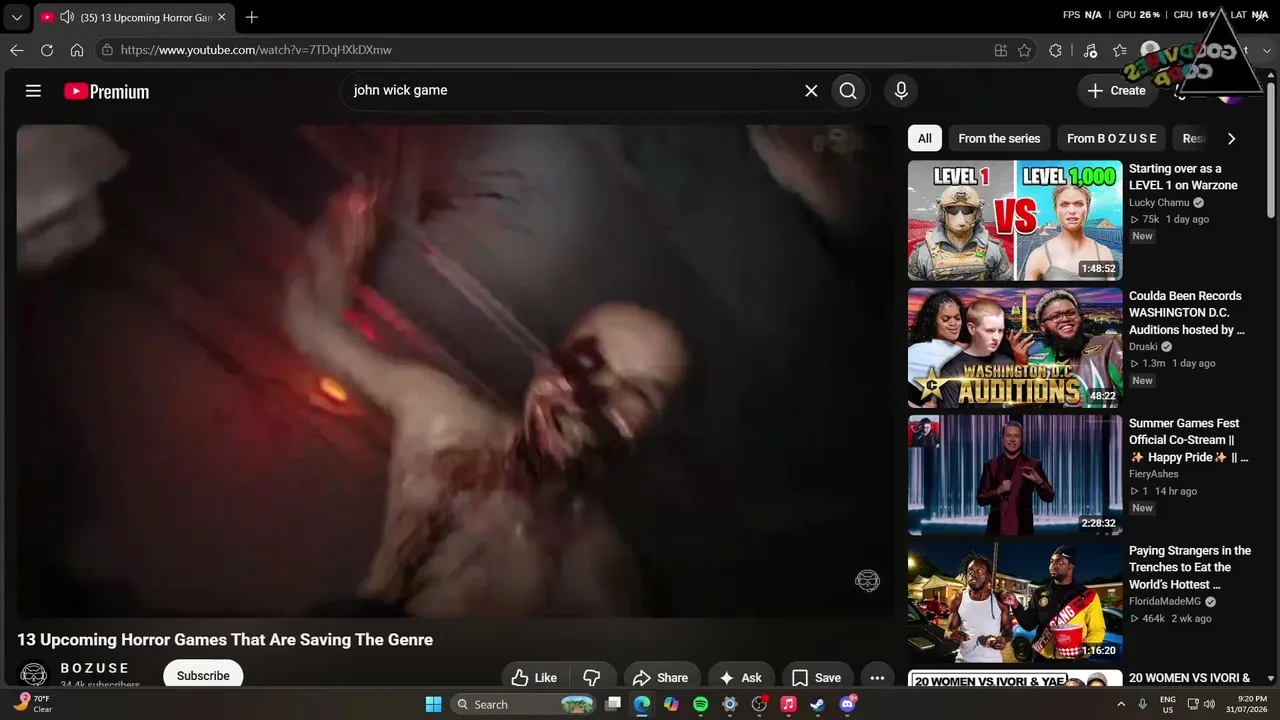Open Steam from the taskbar
This screenshot has height=720, width=1280.
point(817,704)
